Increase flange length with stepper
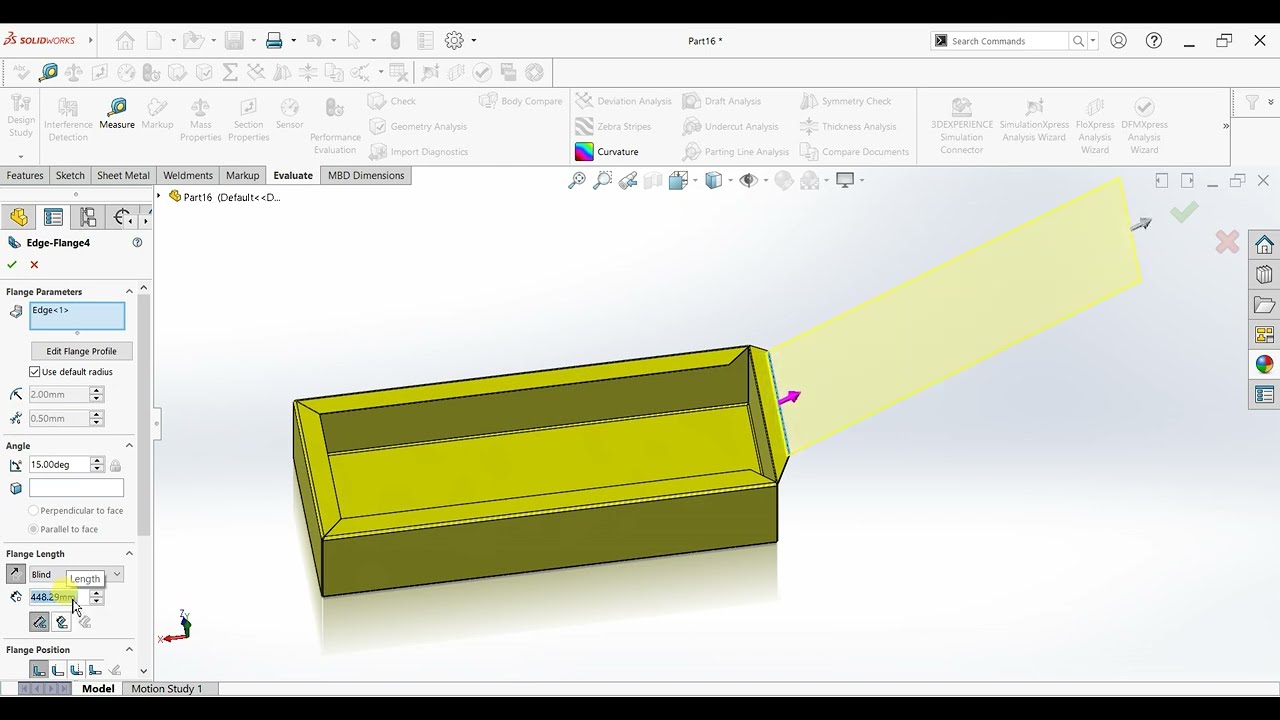This screenshot has width=1280, height=720. tap(96, 593)
